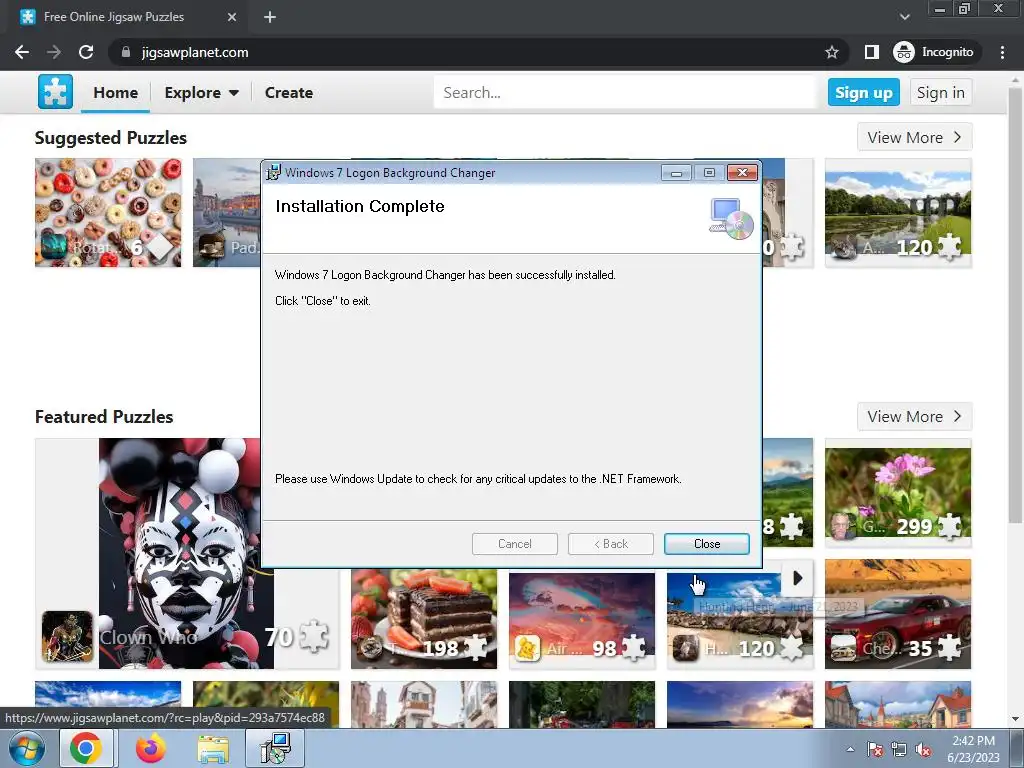Open a new tab with plus button
This screenshot has width=1024, height=768.
pos(270,17)
